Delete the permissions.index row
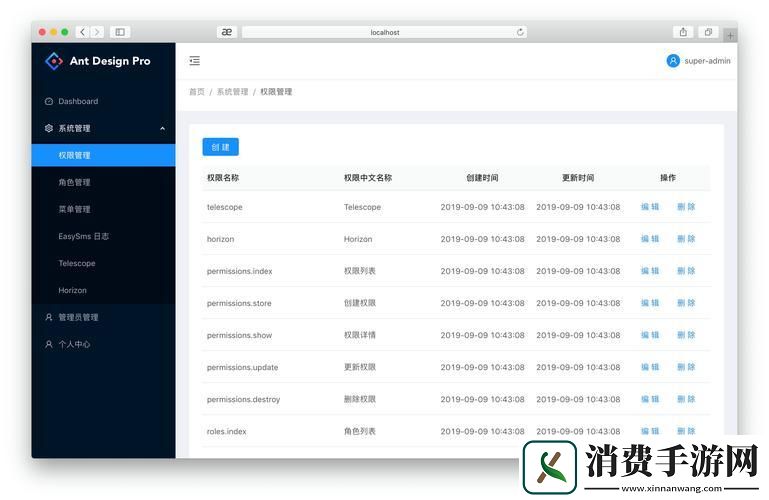The image size is (769, 500). point(686,271)
